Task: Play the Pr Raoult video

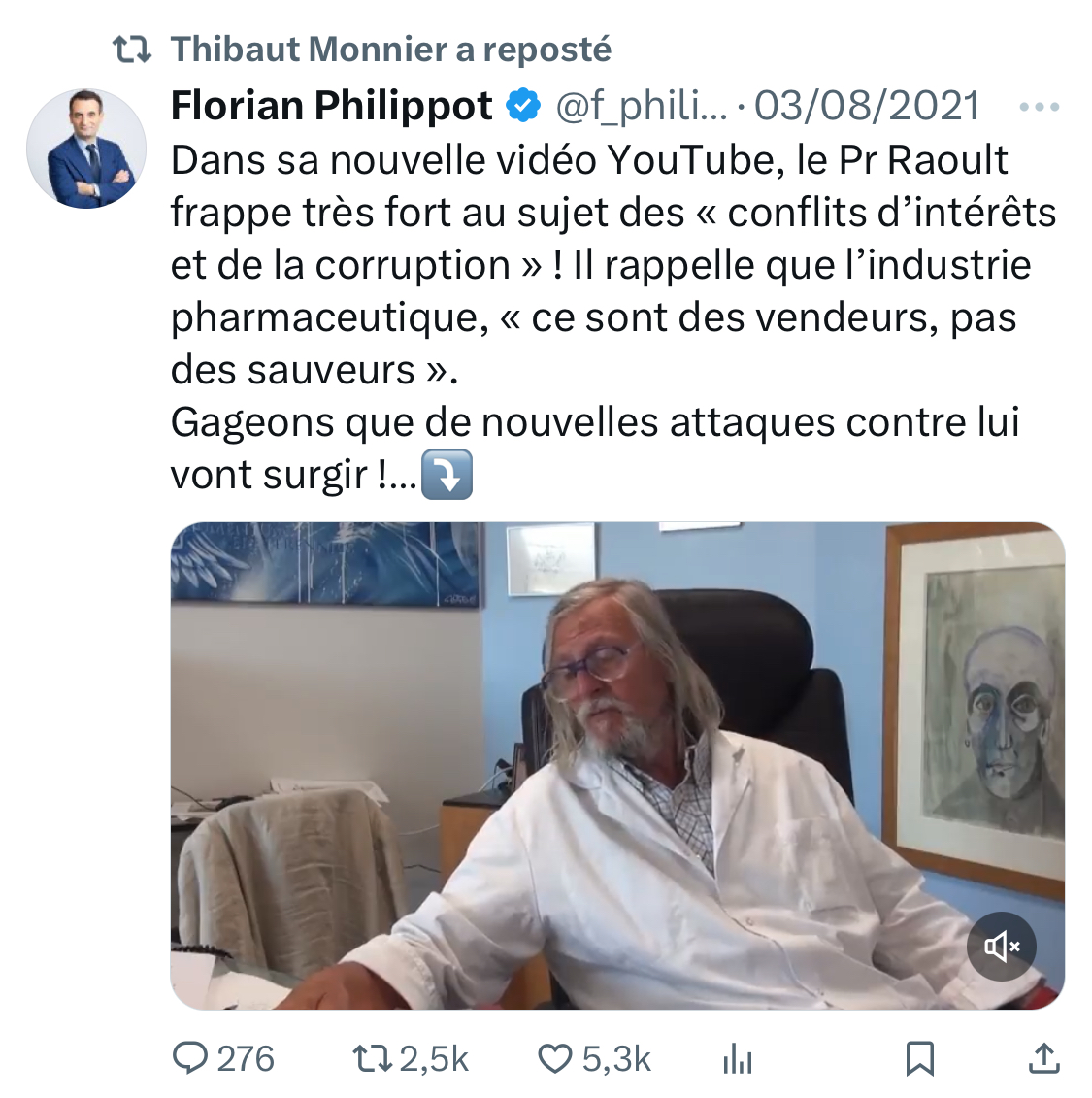Action: [617, 765]
